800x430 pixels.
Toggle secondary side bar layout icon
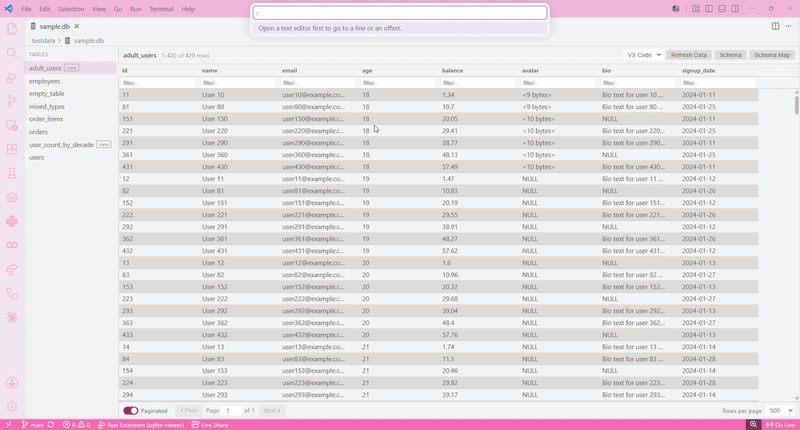(735, 9)
